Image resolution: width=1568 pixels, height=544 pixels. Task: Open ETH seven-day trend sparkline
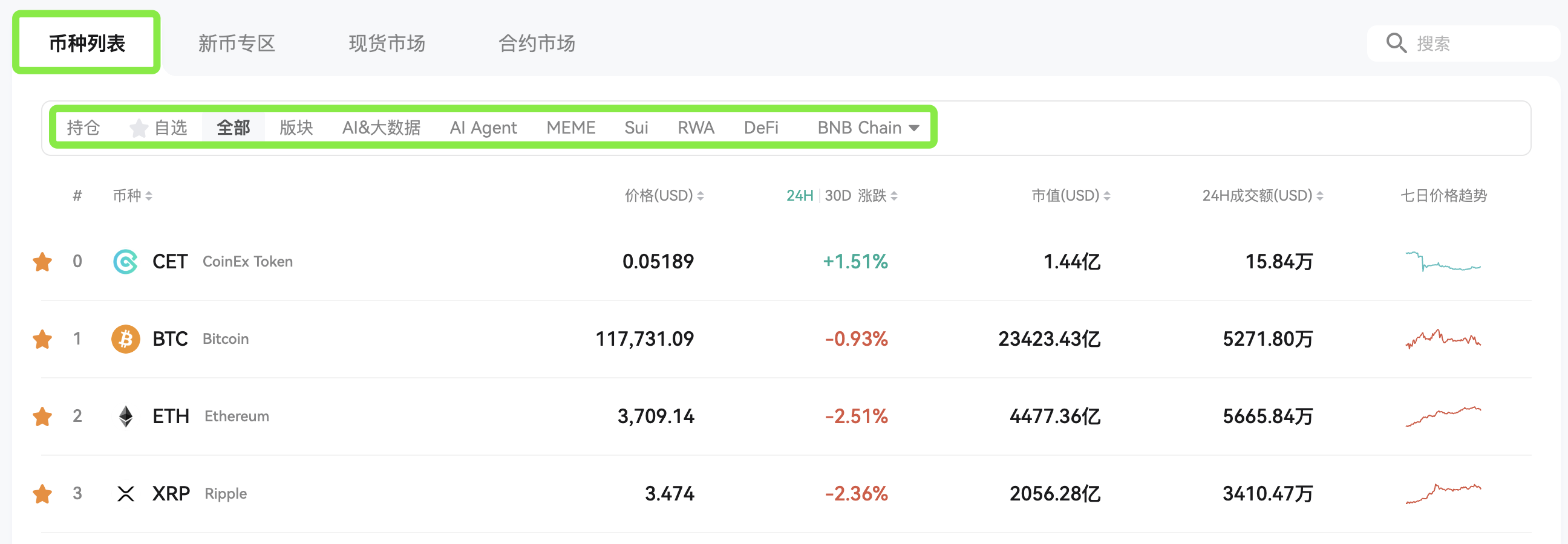1443,416
